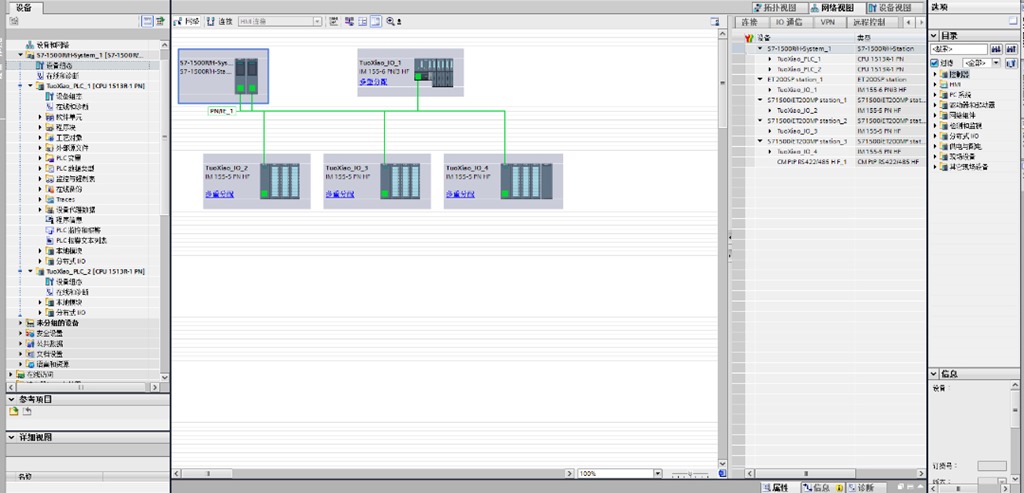Select 在线和诊断 under S7-1500R/H-System_1

[x=60, y=76]
